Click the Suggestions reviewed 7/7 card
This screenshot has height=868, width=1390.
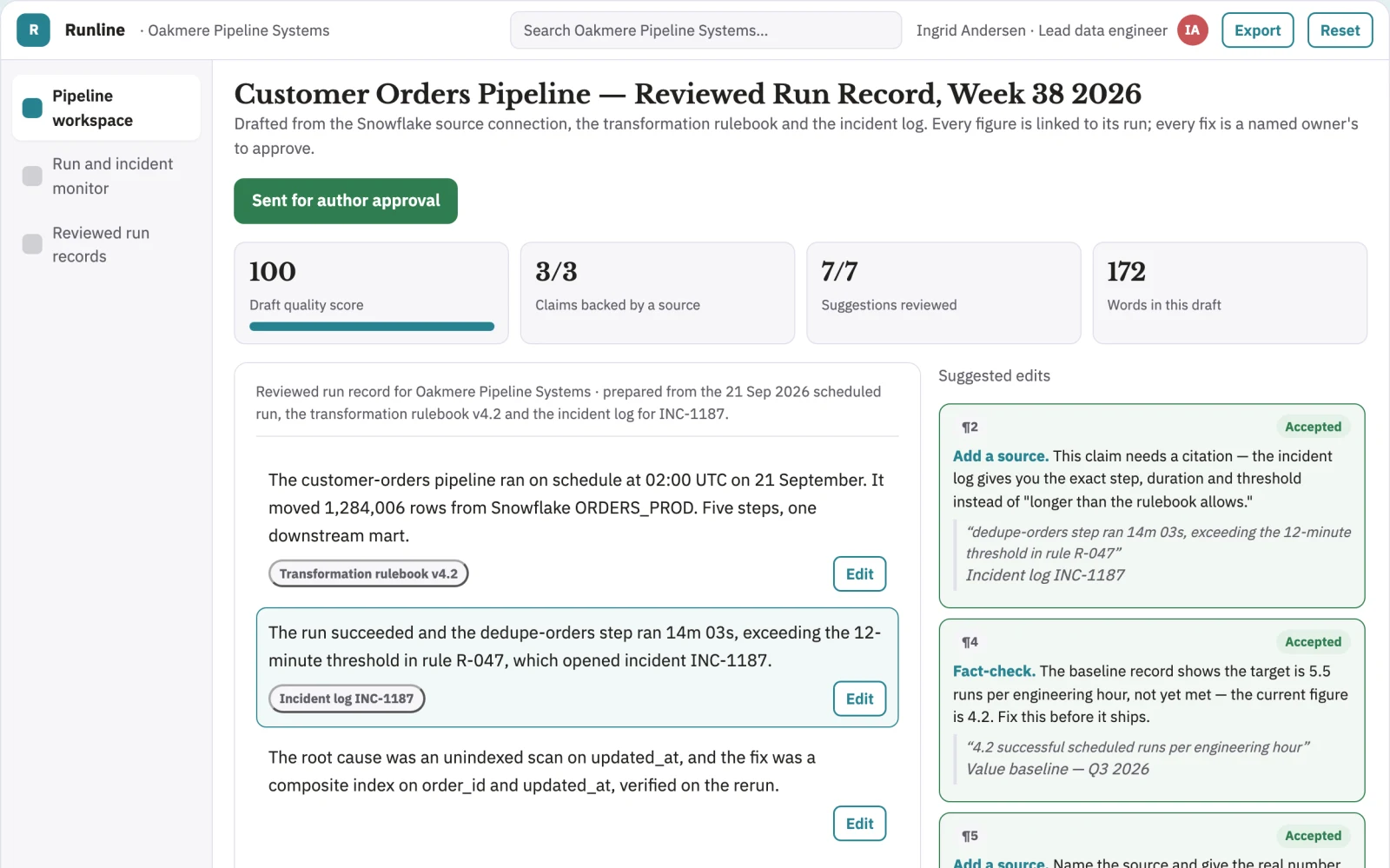pyautogui.click(x=943, y=293)
